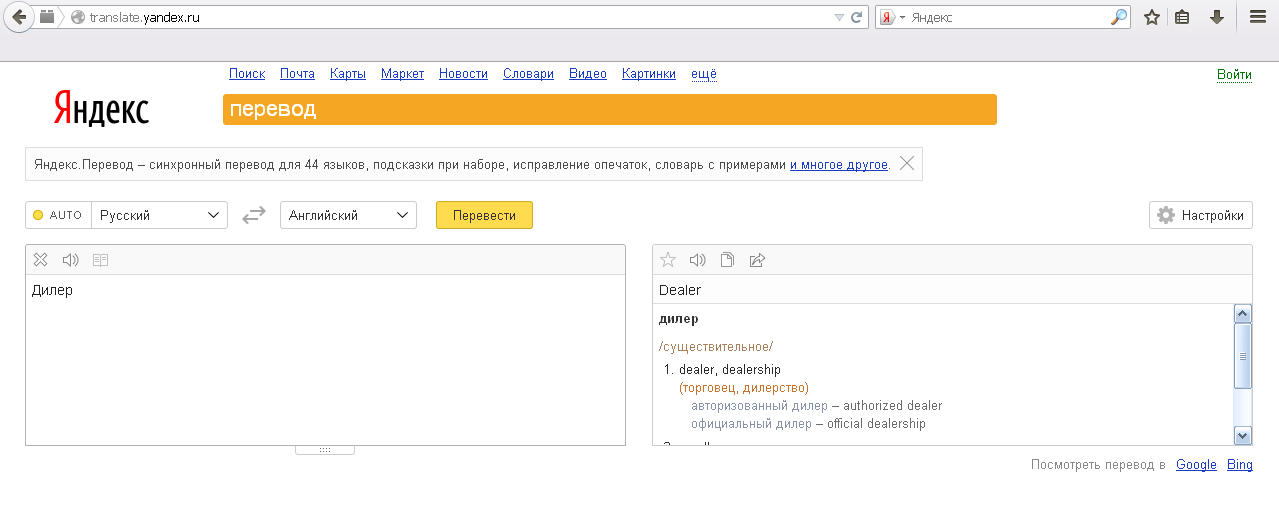Click the Яндекс logo
Image resolution: width=1279 pixels, height=512 pixels.
(x=101, y=109)
